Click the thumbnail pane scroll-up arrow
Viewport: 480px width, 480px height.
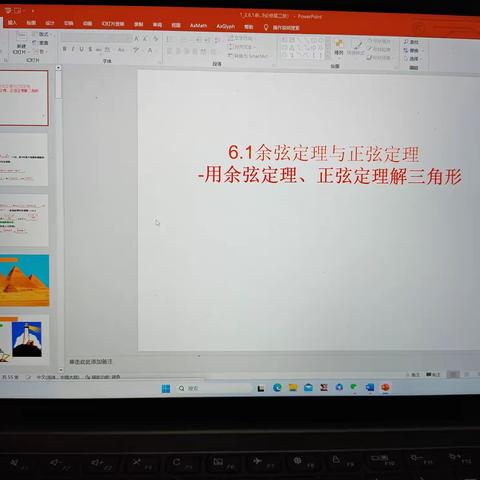[58, 68]
